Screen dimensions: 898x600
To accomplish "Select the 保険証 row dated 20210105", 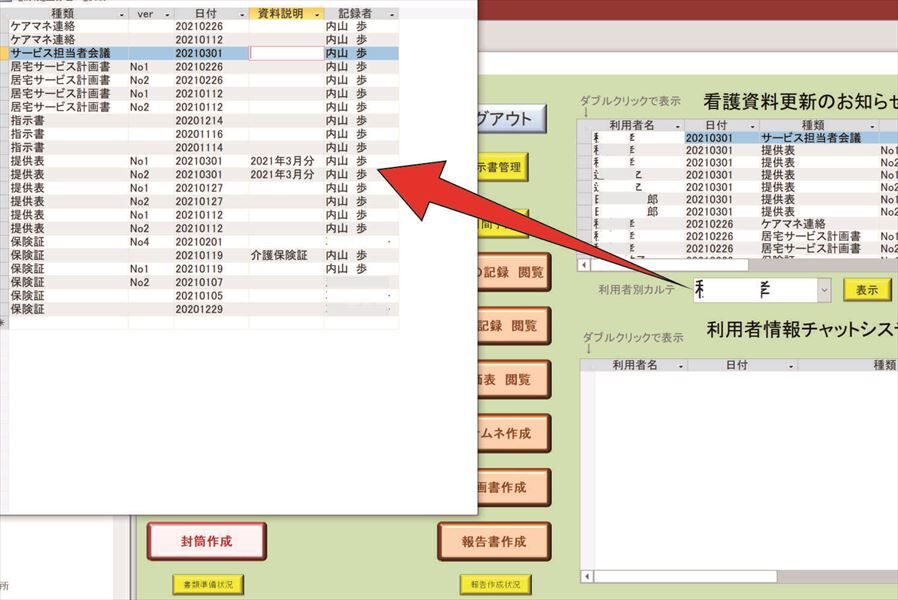I will [204, 295].
